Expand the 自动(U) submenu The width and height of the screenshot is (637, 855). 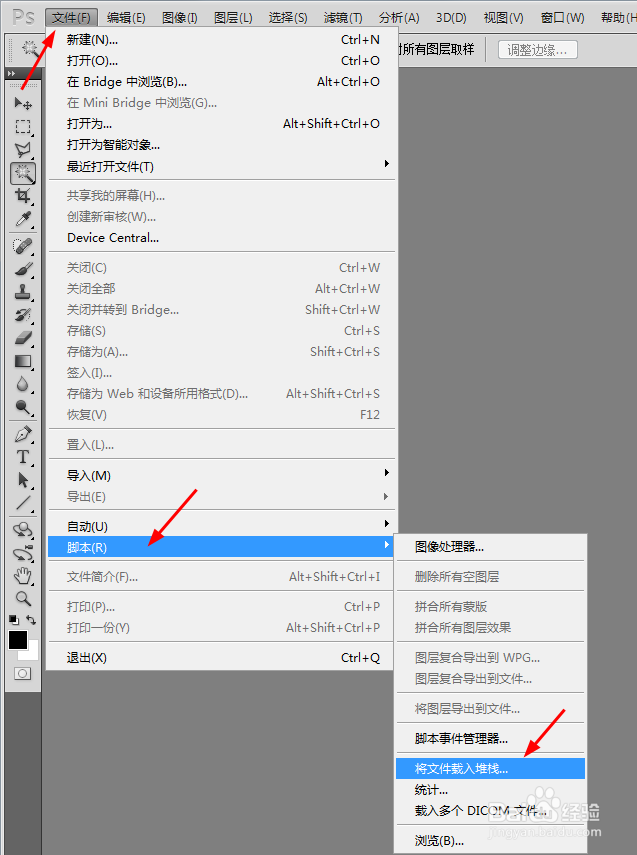coord(221,526)
